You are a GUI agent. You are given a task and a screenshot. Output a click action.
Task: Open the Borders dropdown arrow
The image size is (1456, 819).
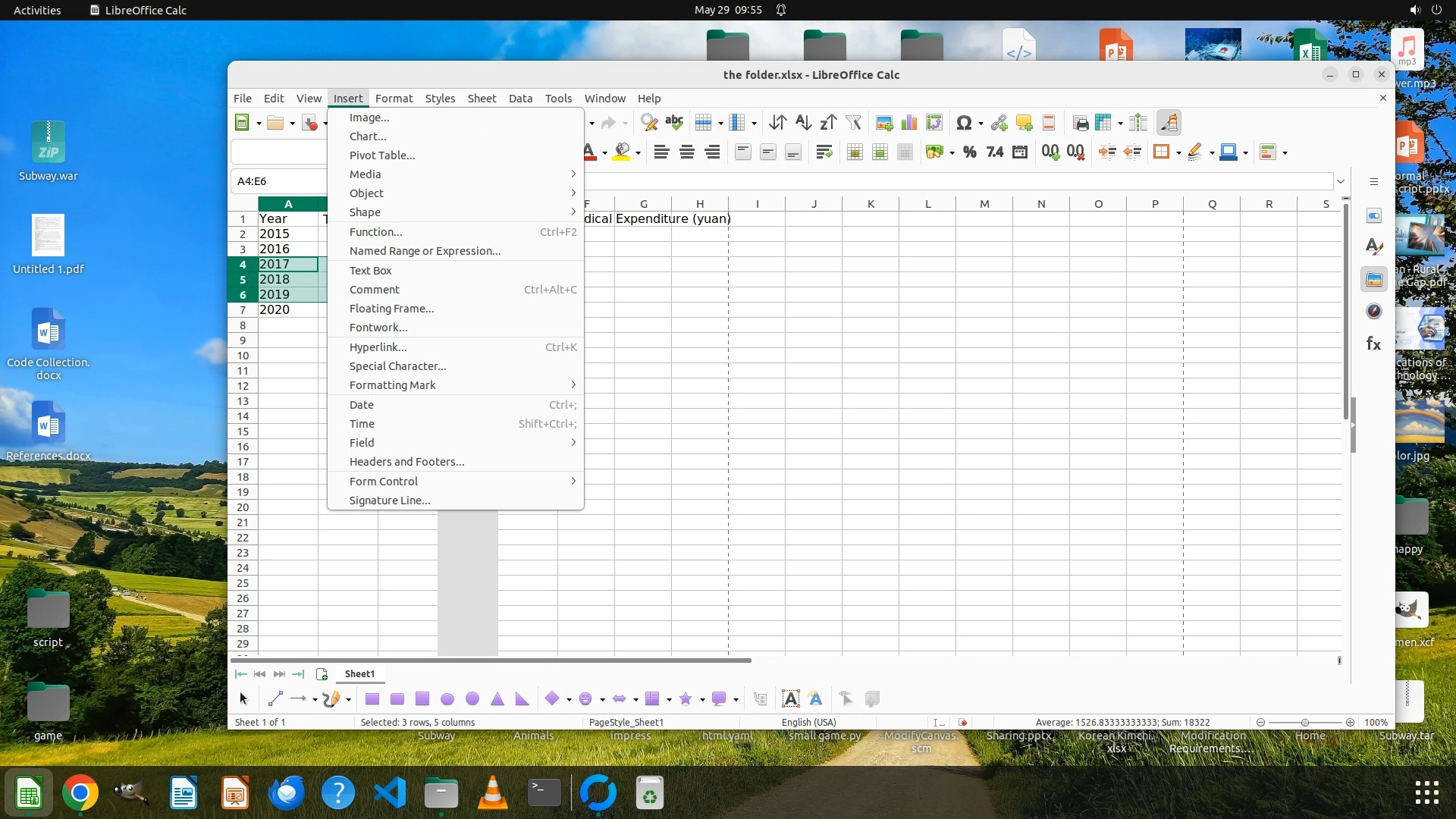[1178, 153]
